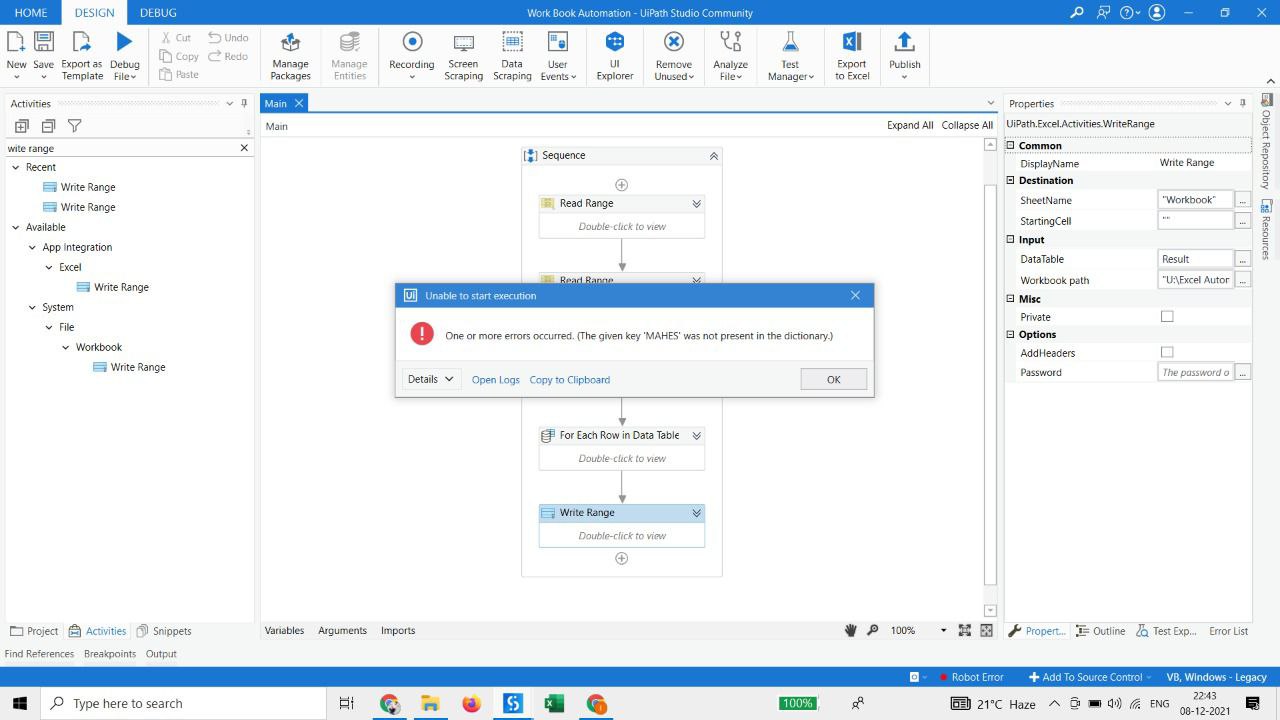Open Firefox from the taskbar
The width and height of the screenshot is (1280, 720).
(x=471, y=703)
